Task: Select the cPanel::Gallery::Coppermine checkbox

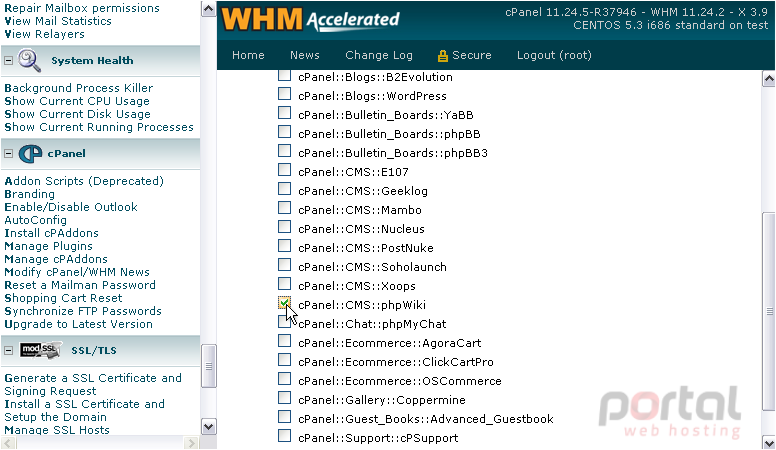Action: coord(284,398)
